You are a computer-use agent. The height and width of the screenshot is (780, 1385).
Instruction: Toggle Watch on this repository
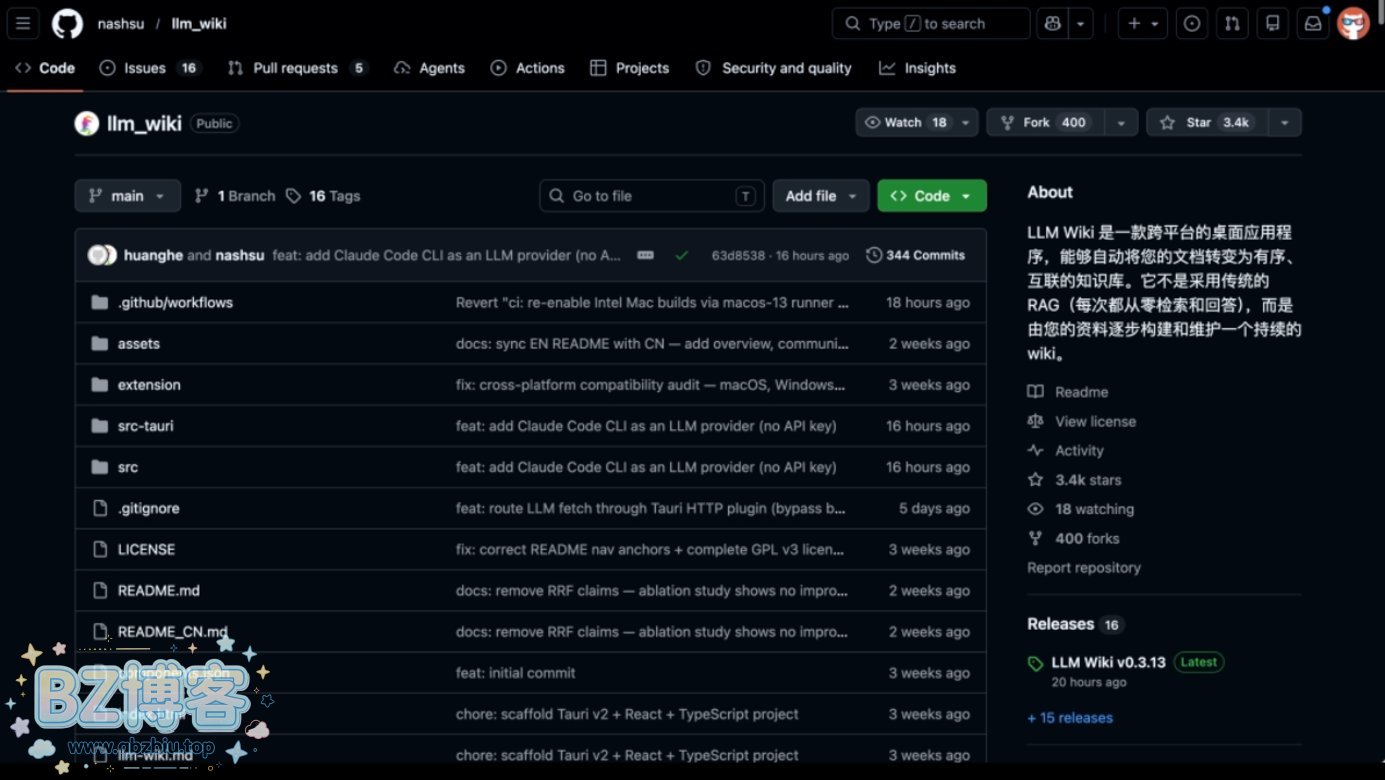[905, 122]
